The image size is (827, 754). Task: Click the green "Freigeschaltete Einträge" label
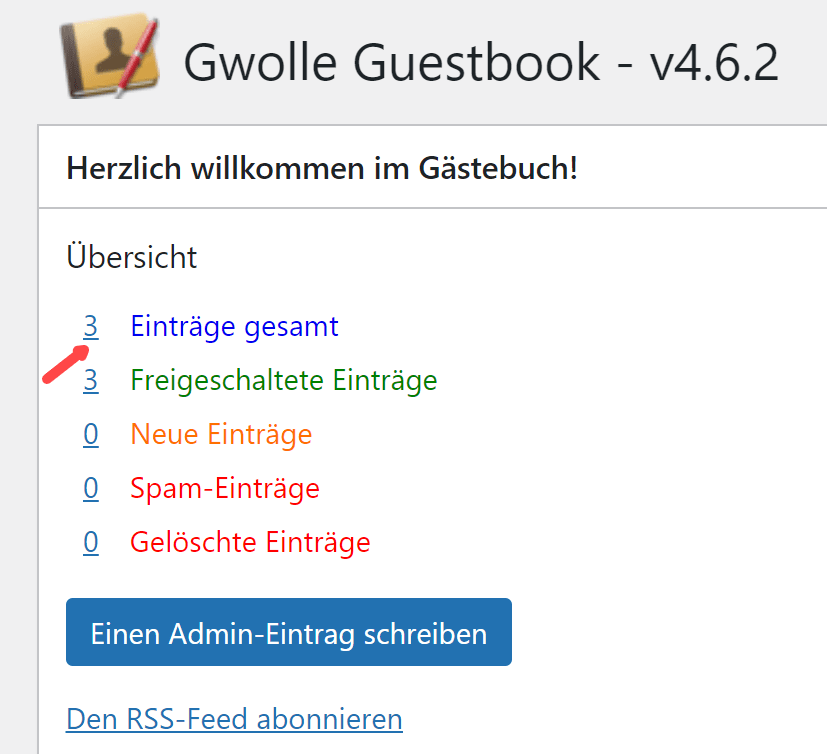tap(283, 381)
